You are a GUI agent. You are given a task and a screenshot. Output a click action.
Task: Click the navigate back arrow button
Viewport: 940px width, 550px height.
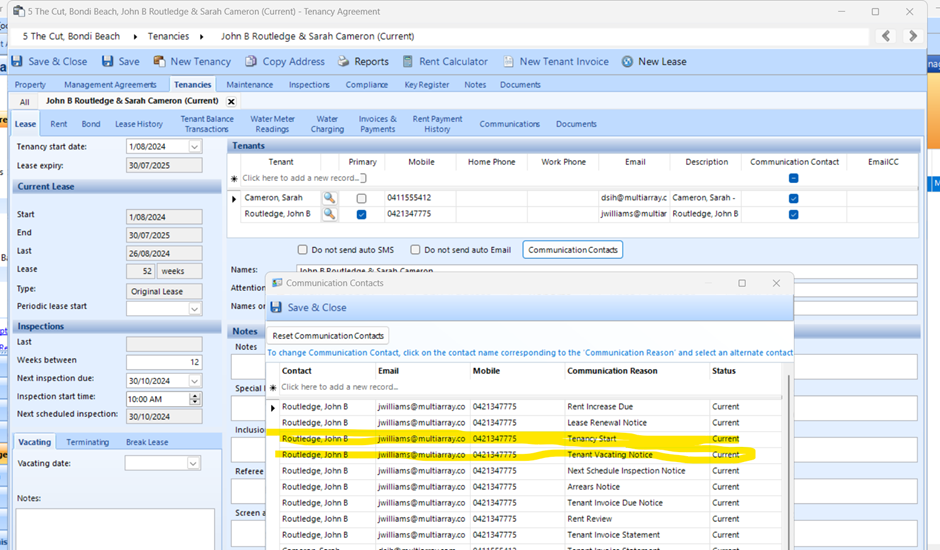(x=886, y=36)
